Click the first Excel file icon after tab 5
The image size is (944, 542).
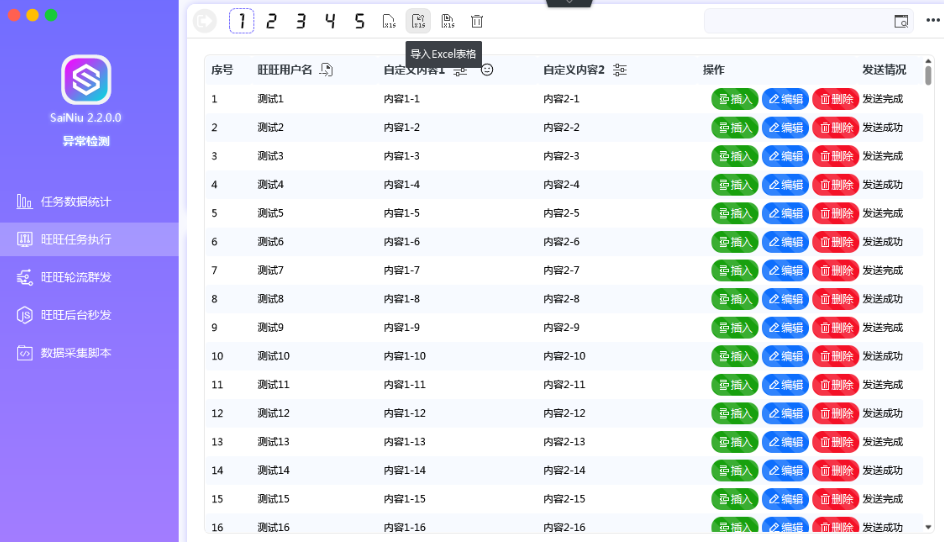coord(390,20)
